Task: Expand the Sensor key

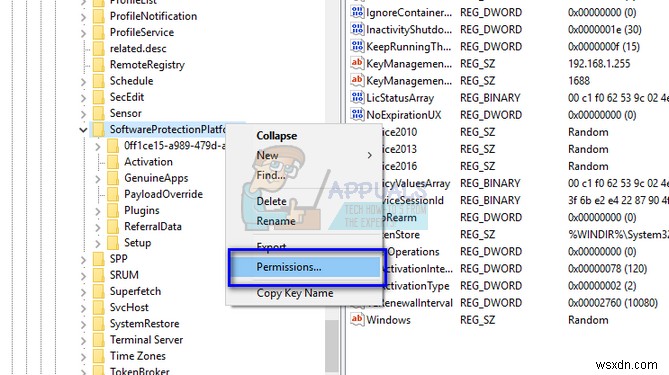Action: coord(84,114)
